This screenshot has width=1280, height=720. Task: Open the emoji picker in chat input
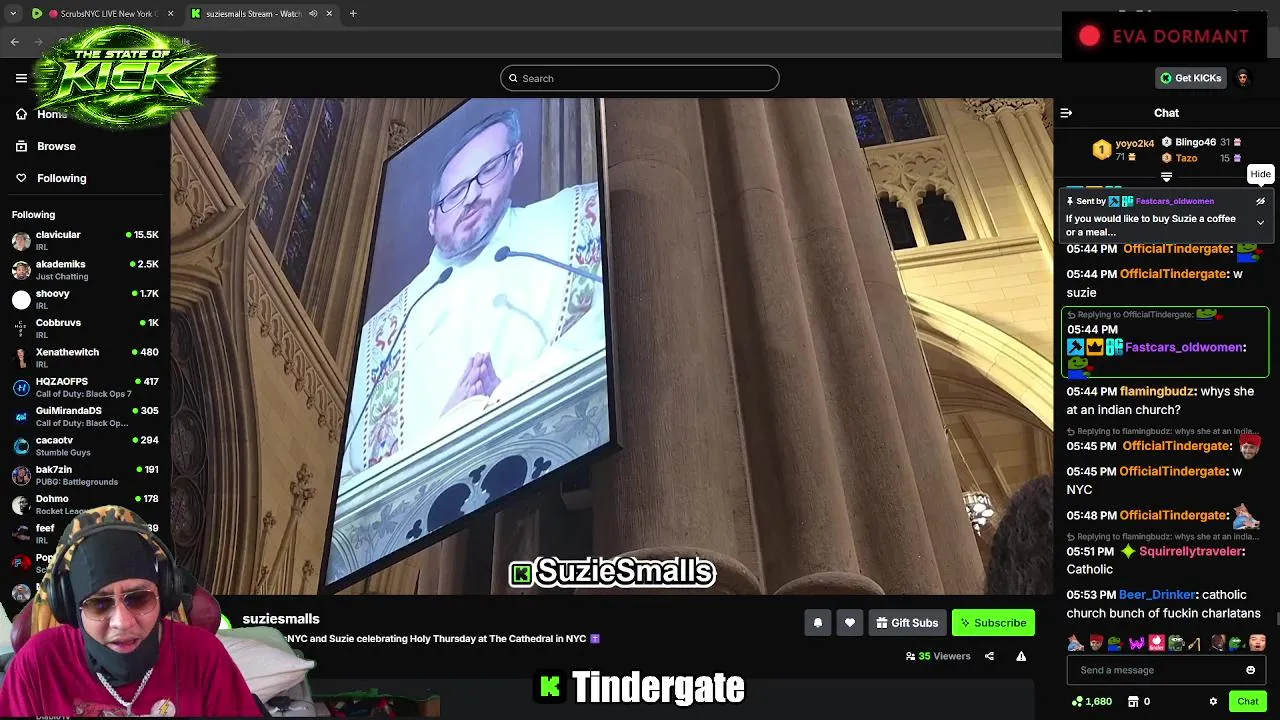pyautogui.click(x=1250, y=670)
